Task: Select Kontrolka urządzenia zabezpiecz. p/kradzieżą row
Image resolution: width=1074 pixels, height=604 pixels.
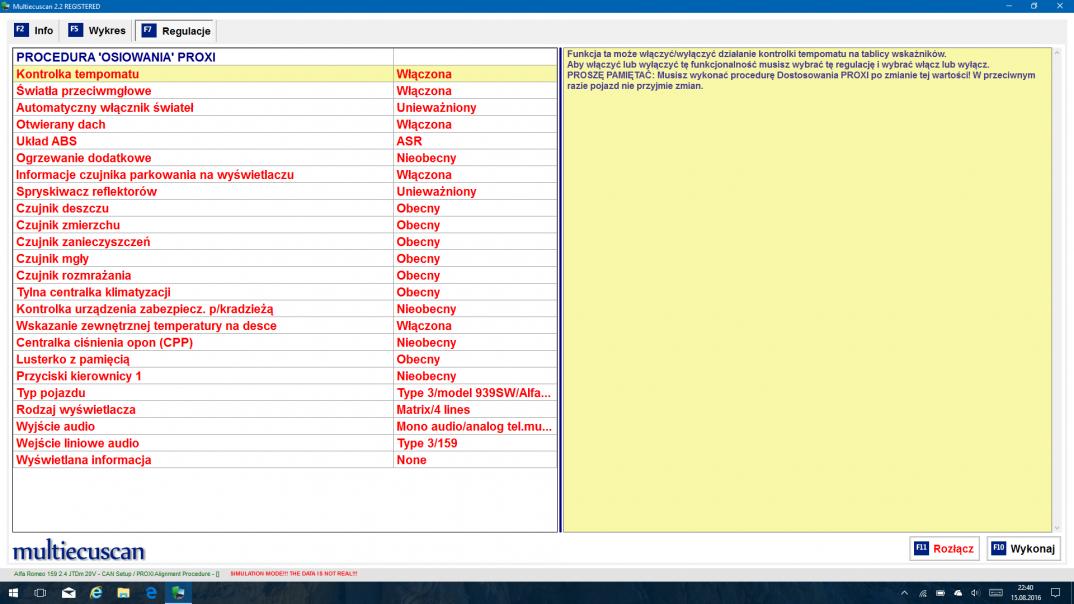Action: (285, 309)
